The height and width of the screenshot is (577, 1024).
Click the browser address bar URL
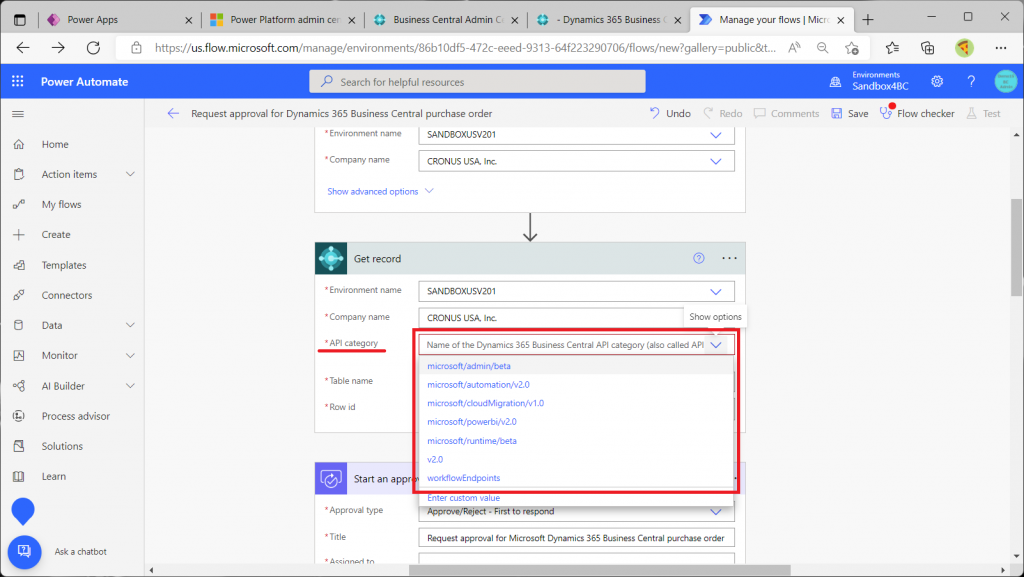tap(466, 48)
